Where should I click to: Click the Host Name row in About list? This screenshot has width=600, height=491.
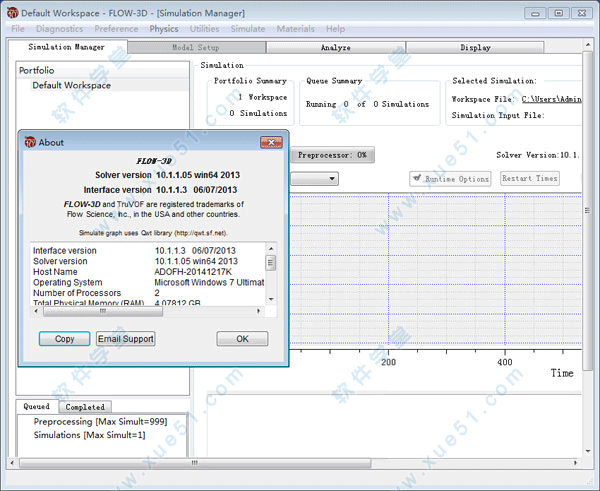point(148,272)
